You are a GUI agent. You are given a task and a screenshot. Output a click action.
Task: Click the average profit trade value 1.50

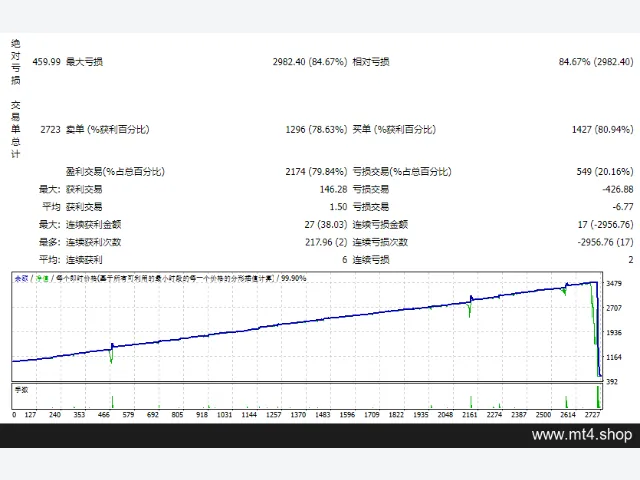click(x=338, y=207)
